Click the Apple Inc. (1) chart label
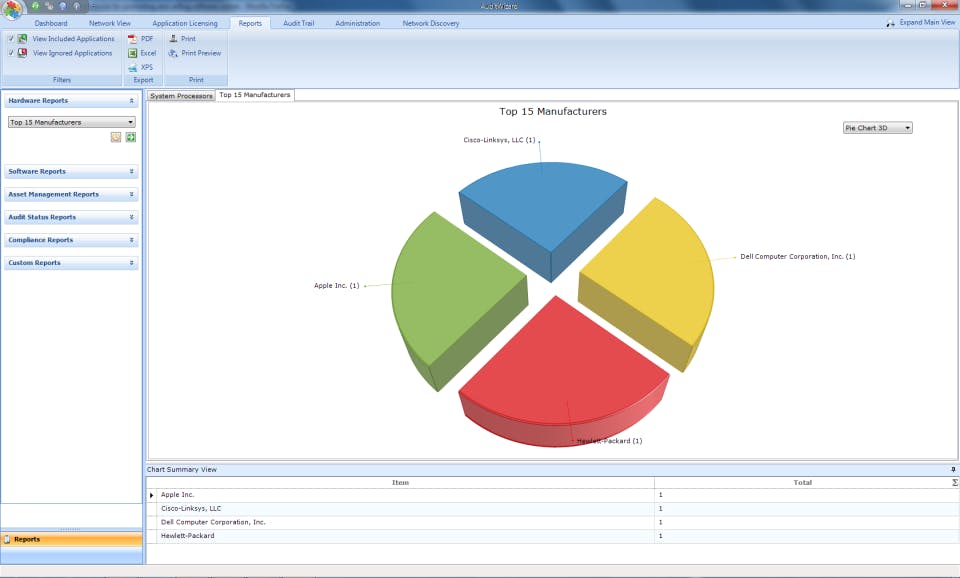This screenshot has height=578, width=960. click(336, 285)
